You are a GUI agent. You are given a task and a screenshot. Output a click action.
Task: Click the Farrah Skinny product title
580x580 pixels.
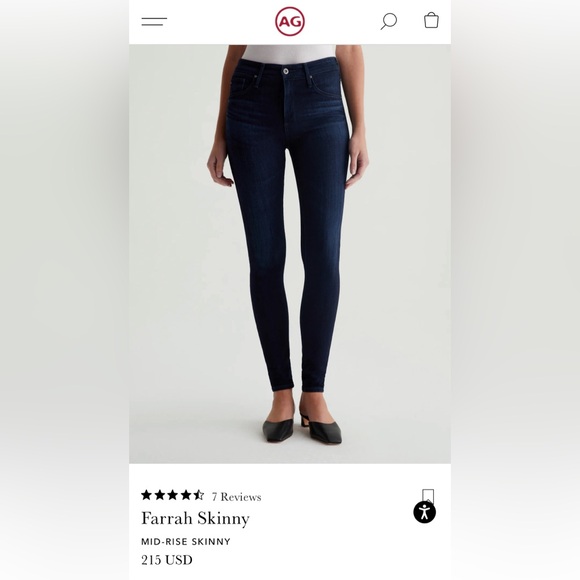pos(195,519)
